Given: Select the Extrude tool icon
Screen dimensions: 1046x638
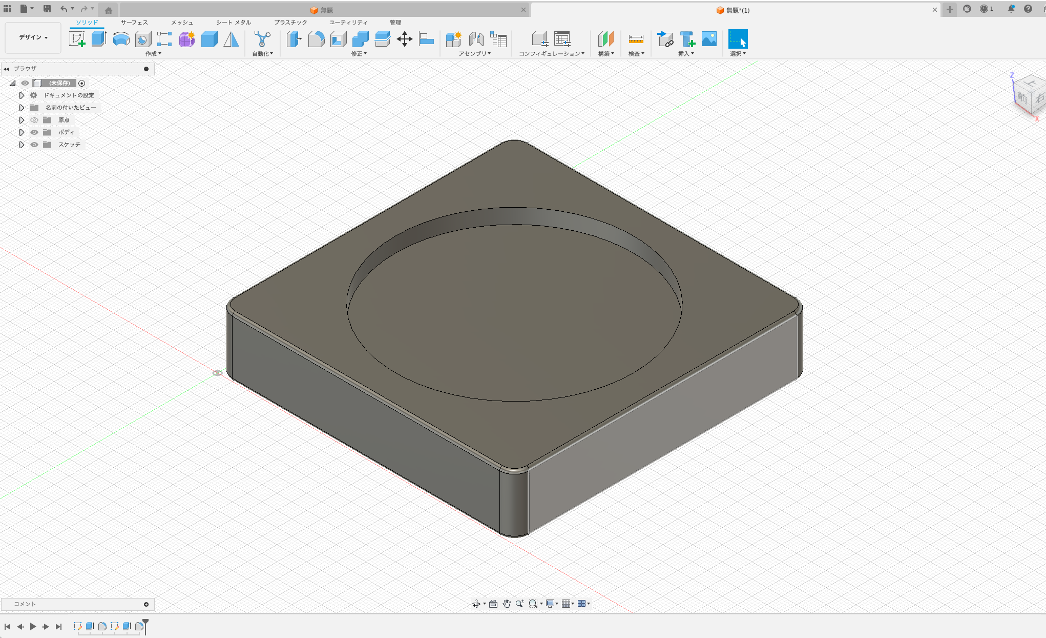Looking at the screenshot, I should pos(98,39).
